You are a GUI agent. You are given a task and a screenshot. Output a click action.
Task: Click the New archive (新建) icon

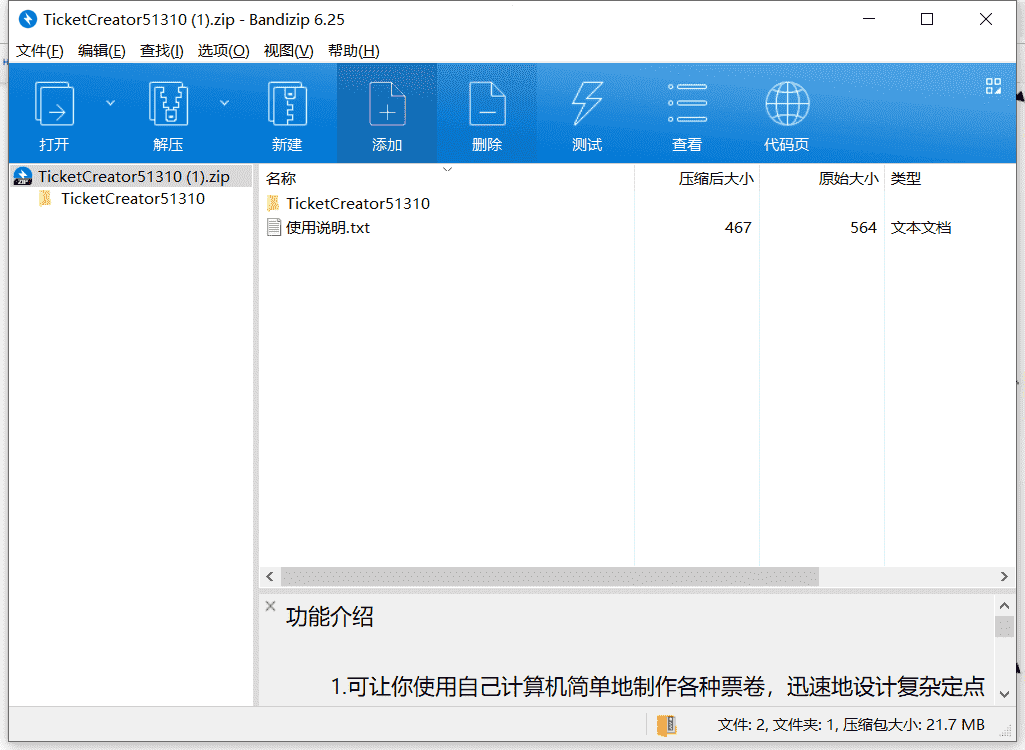click(x=287, y=103)
